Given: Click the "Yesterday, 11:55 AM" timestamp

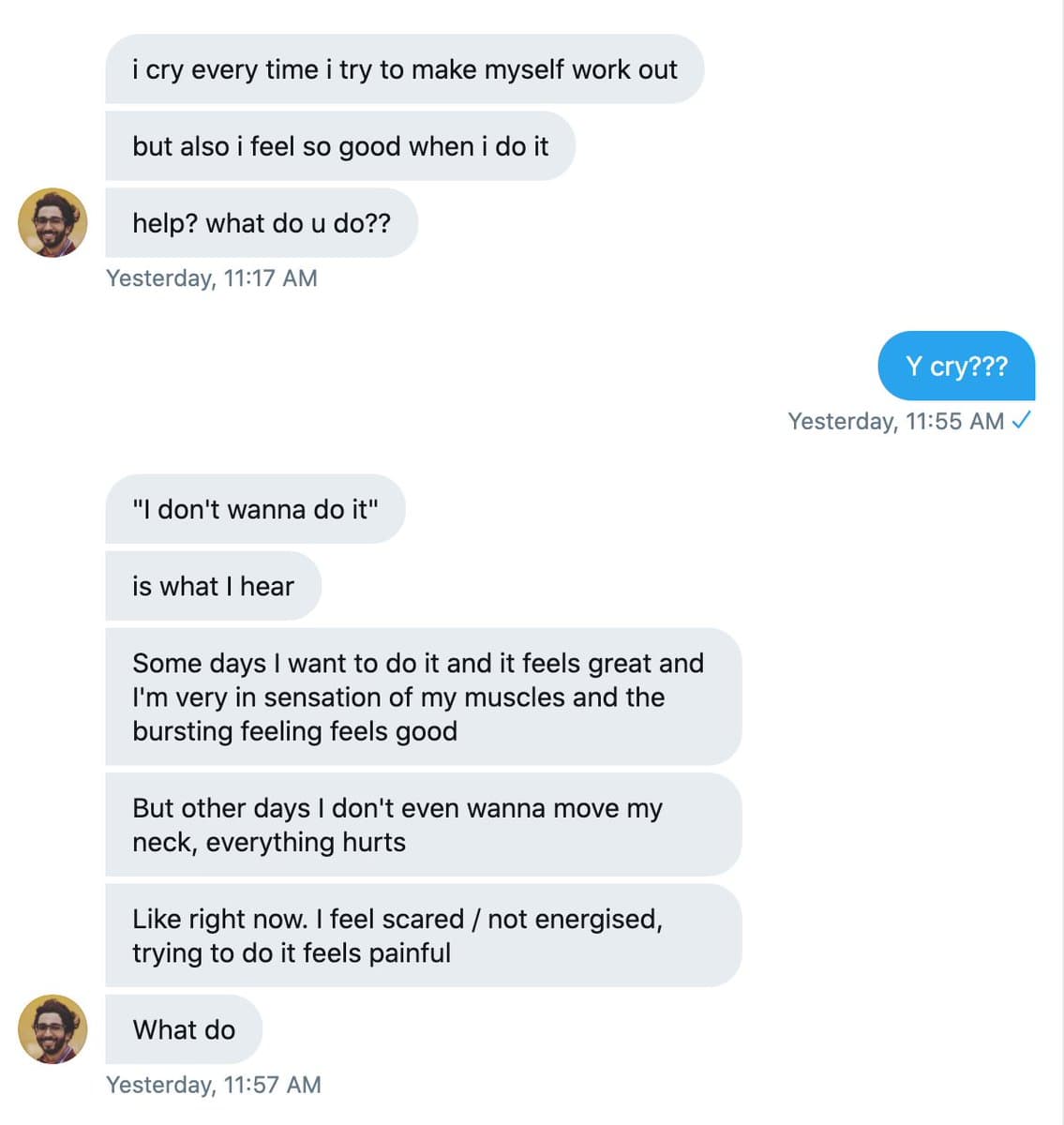Looking at the screenshot, I should point(895,422).
